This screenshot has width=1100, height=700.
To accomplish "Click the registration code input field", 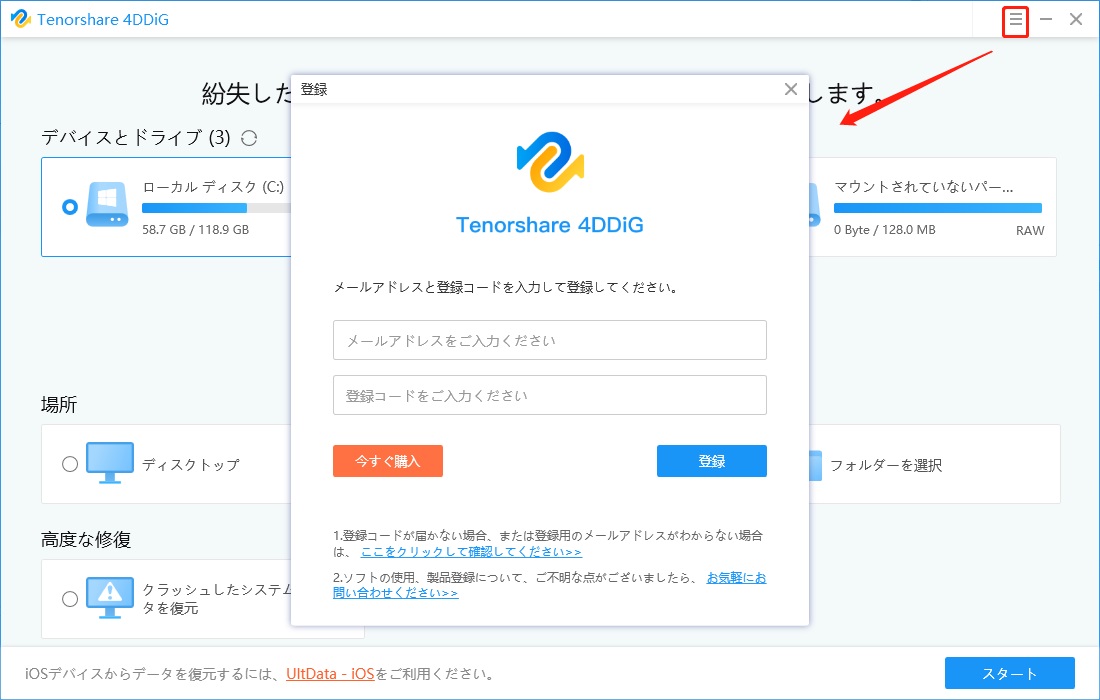I will [x=549, y=395].
